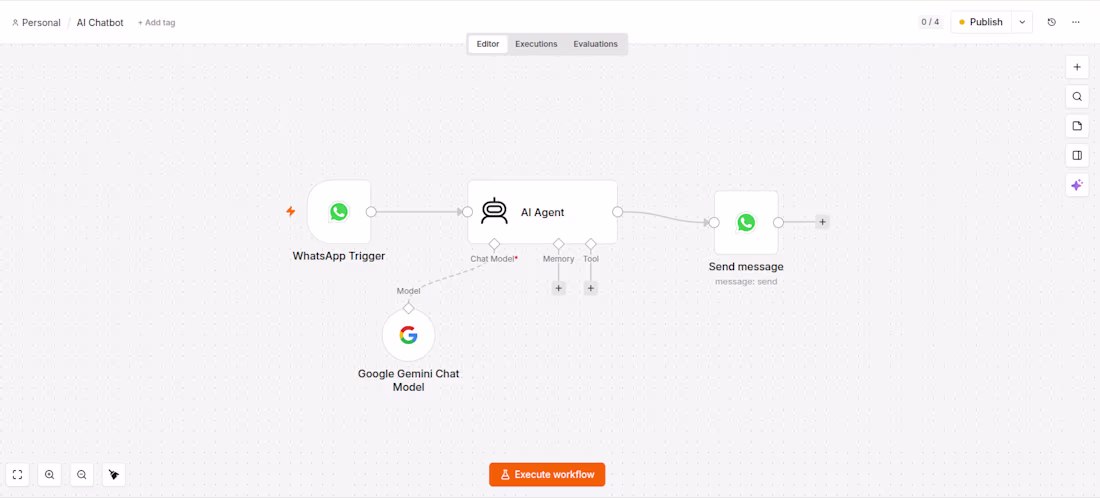1100x498 pixels.
Task: Switch to the Evaluations tab
Action: (596, 44)
